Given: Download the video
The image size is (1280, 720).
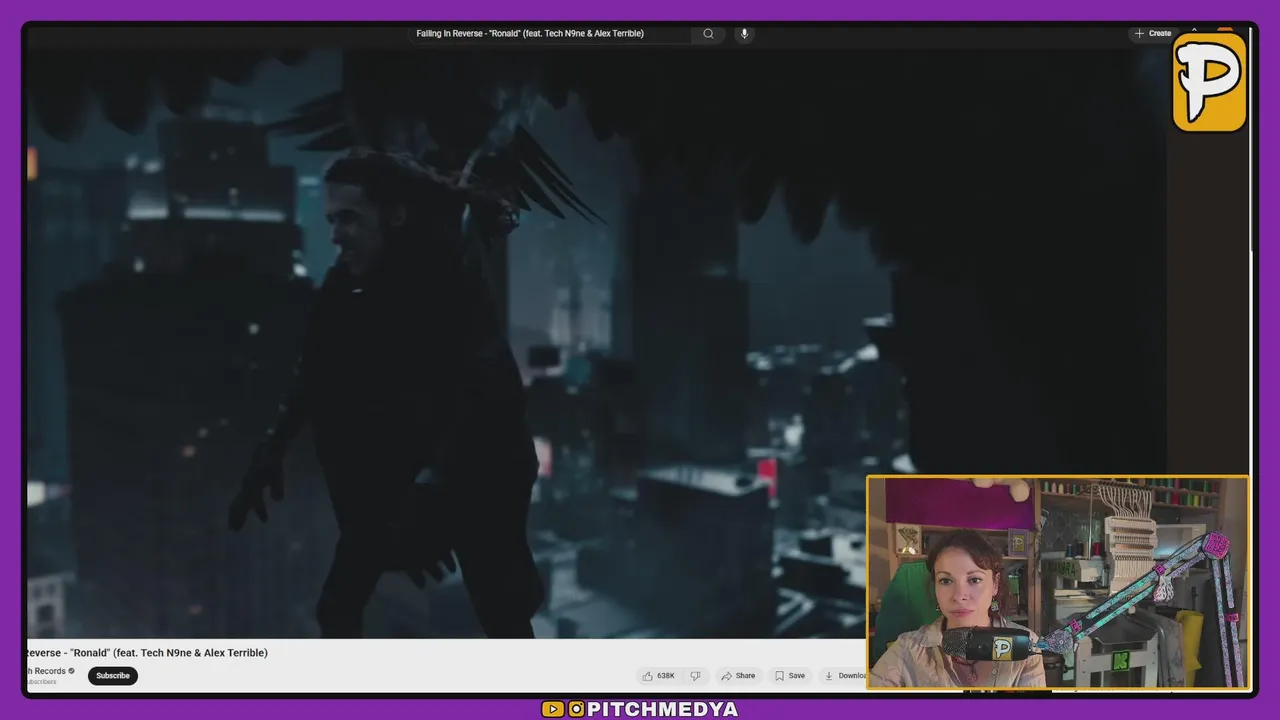Looking at the screenshot, I should (x=845, y=676).
